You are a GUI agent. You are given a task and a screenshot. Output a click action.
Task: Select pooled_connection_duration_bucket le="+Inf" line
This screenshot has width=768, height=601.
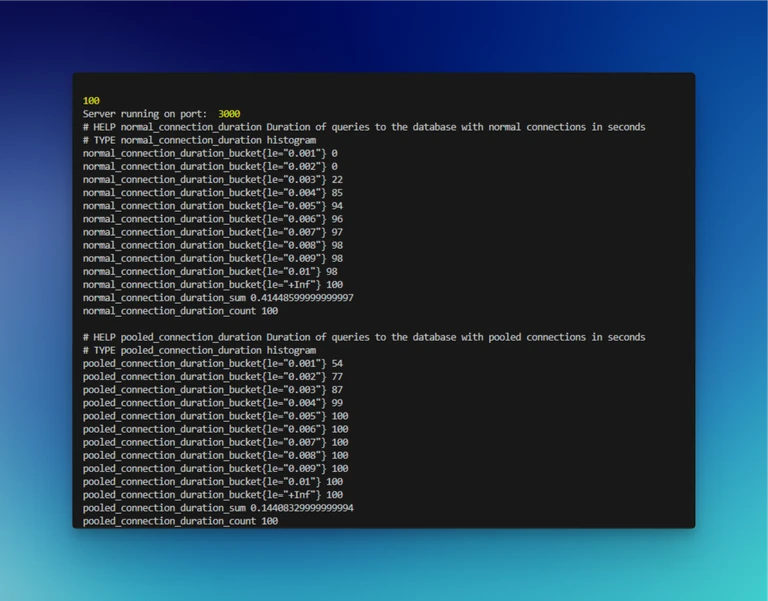[x=213, y=495]
